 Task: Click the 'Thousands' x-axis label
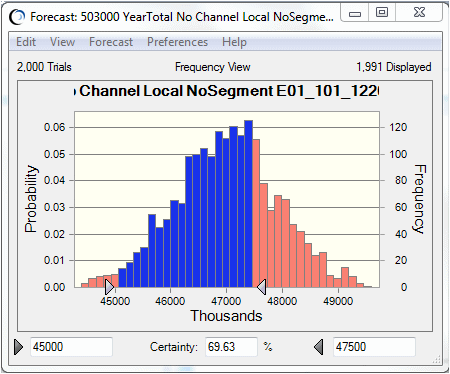(226, 316)
